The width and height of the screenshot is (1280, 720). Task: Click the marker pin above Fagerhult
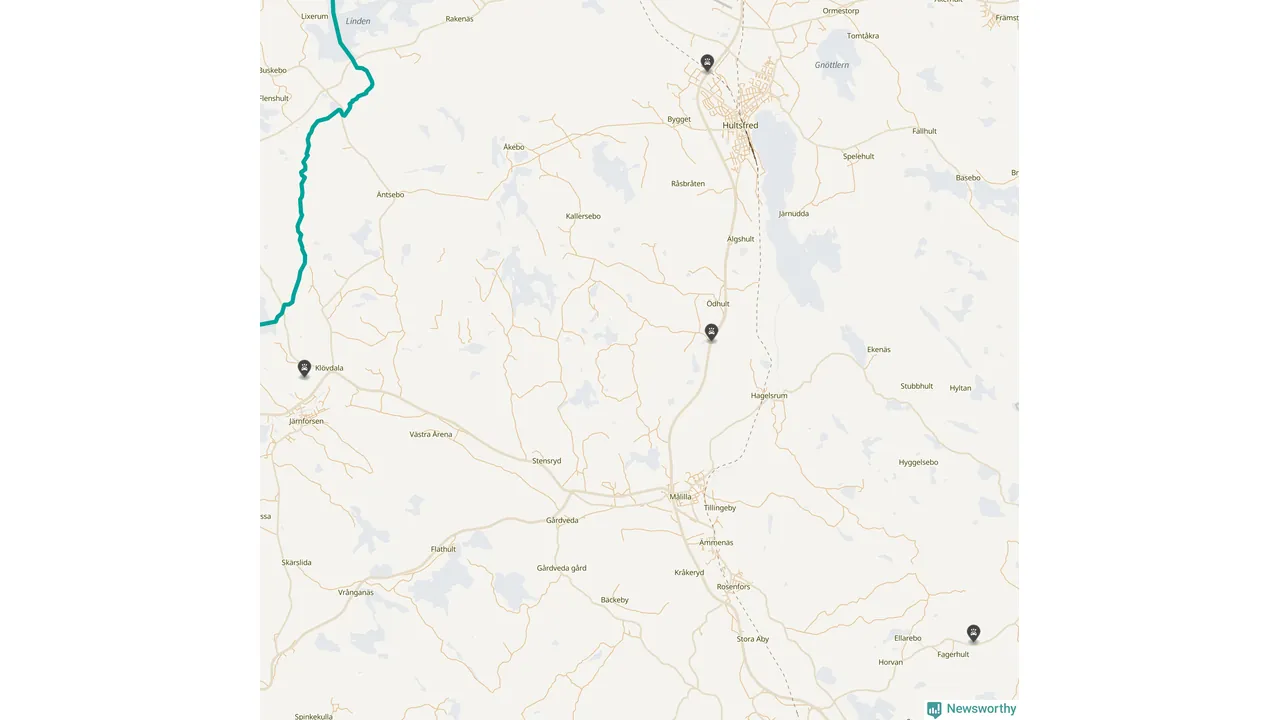(973, 633)
